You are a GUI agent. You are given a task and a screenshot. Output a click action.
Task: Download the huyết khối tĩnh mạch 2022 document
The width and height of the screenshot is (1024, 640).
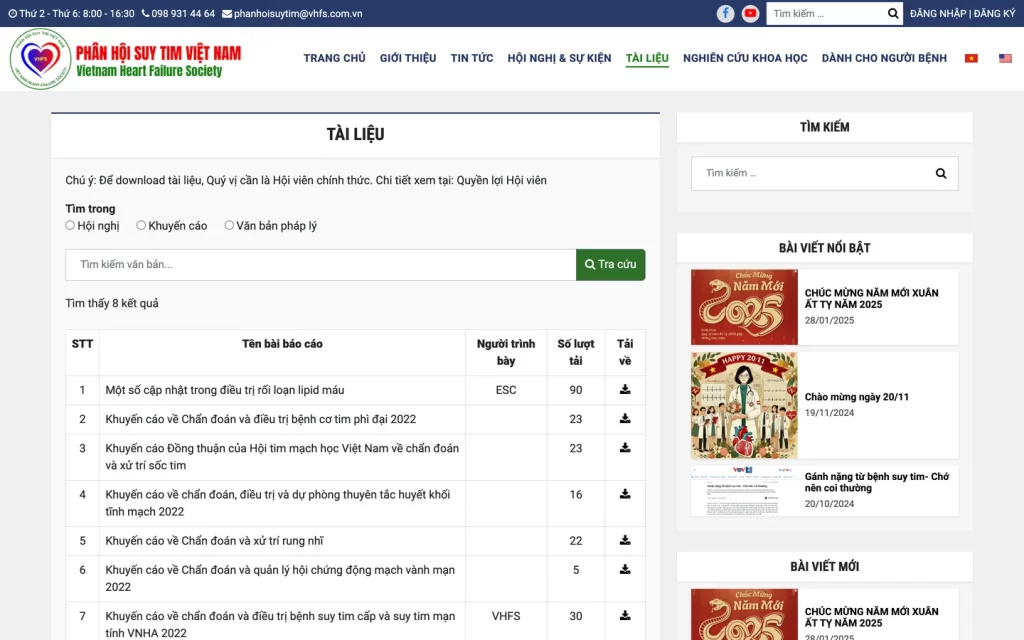[x=625, y=494]
